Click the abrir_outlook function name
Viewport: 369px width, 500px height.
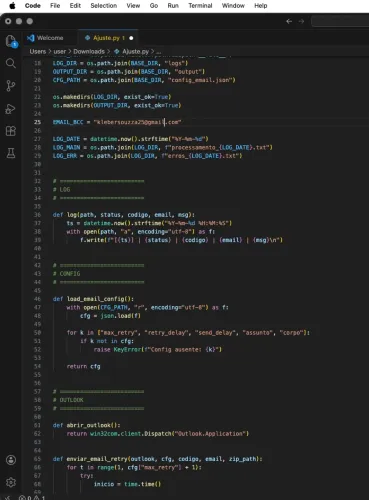point(88,425)
